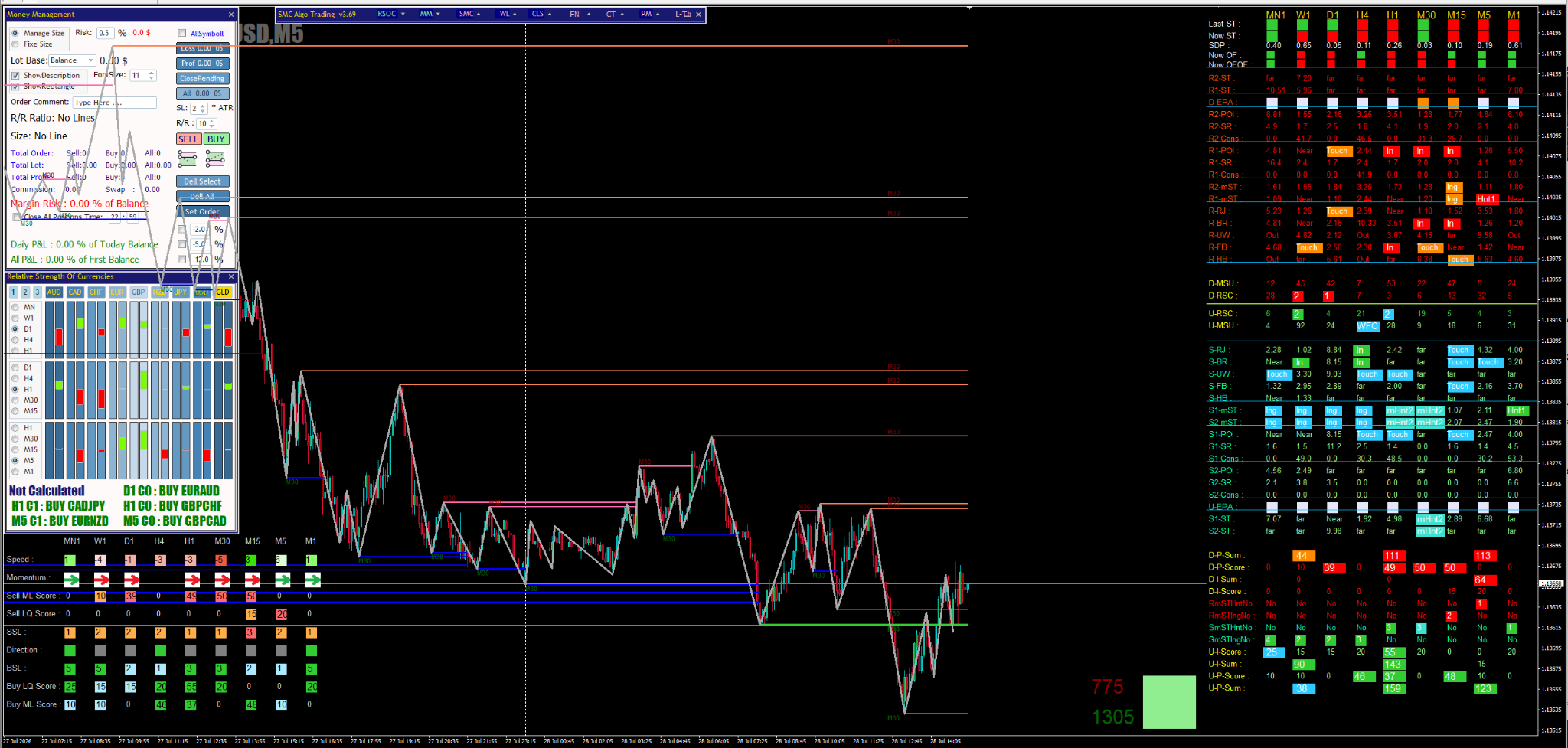The image size is (1568, 748).
Task: Click the green BUY button
Action: [x=216, y=139]
